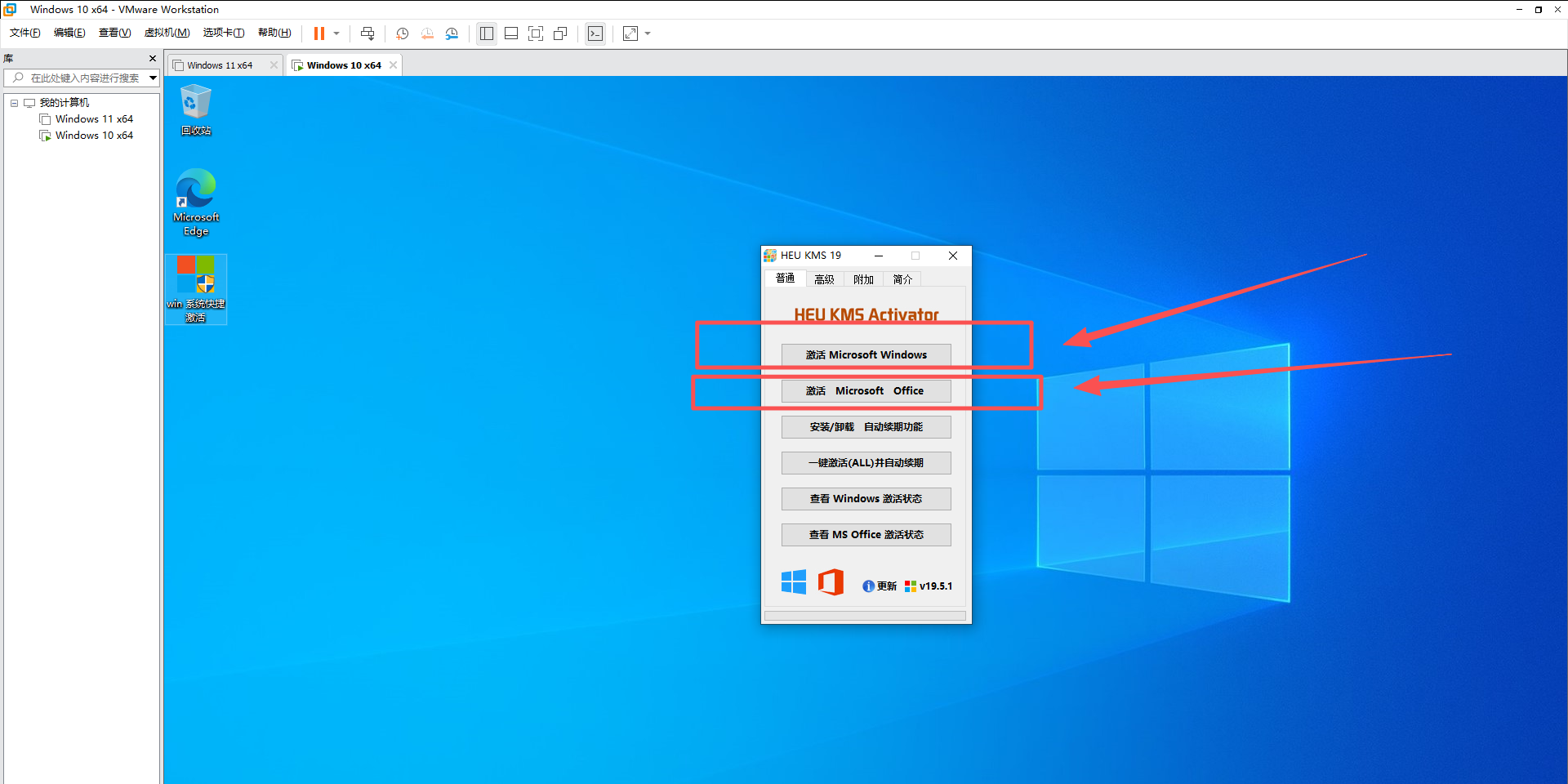
Task: Send Ctrl+Alt+Del to the virtual machine
Action: click(367, 33)
